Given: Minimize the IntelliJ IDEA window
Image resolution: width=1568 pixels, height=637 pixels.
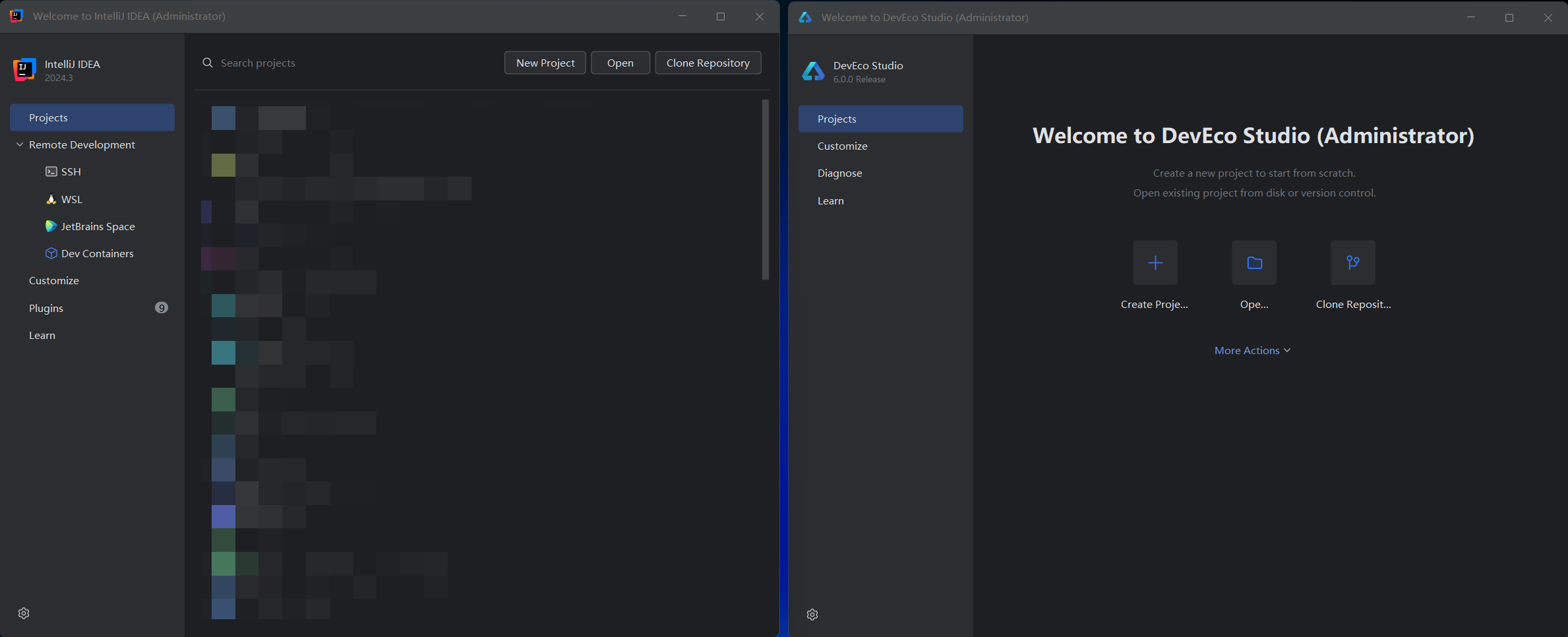Looking at the screenshot, I should coord(682,16).
